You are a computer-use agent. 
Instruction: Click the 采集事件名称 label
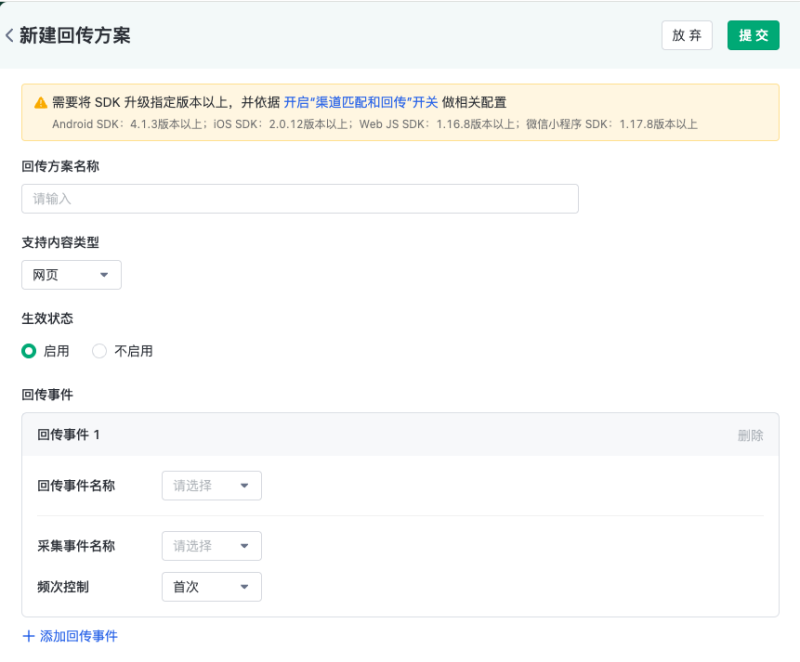pos(76,546)
